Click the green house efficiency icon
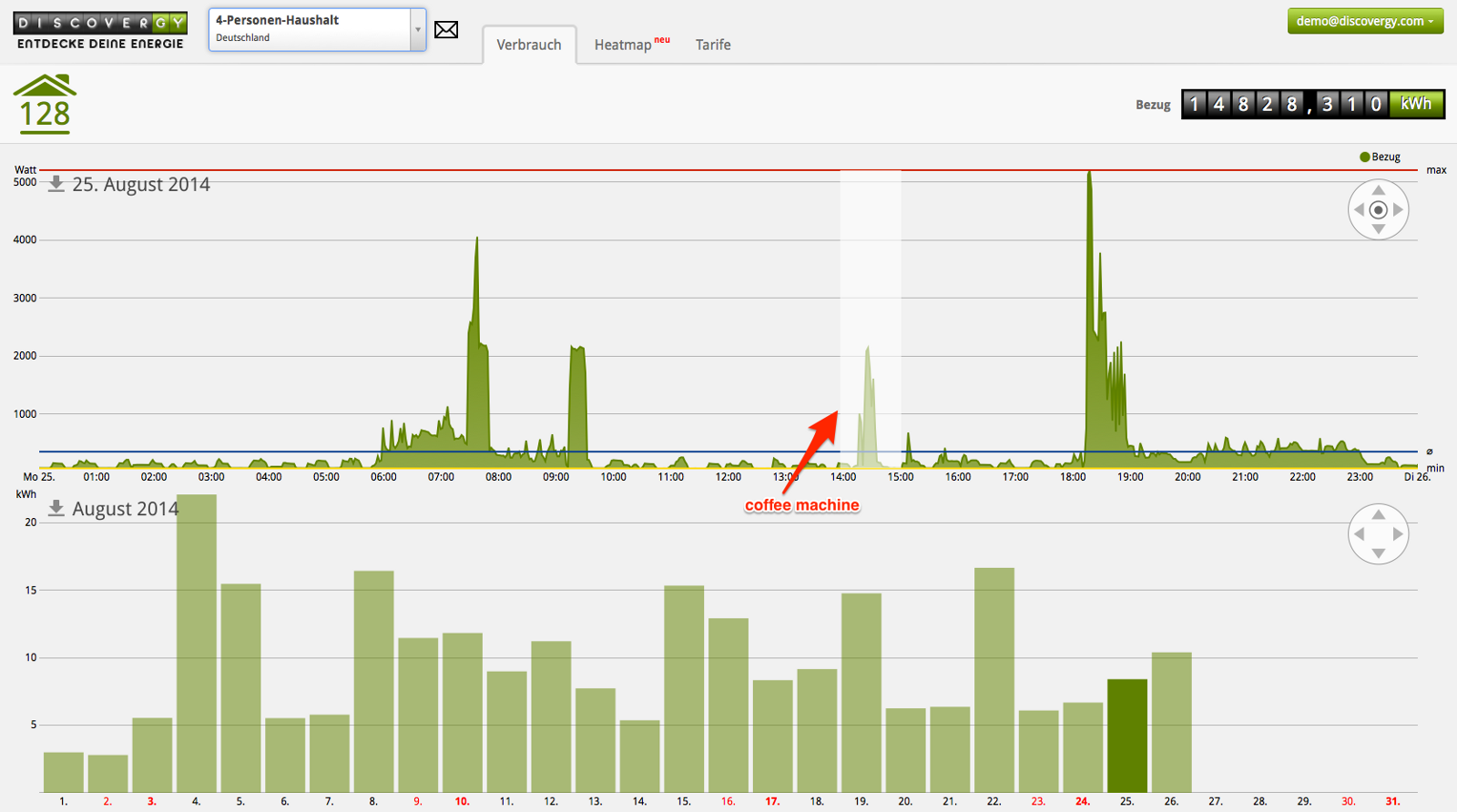 tap(45, 104)
